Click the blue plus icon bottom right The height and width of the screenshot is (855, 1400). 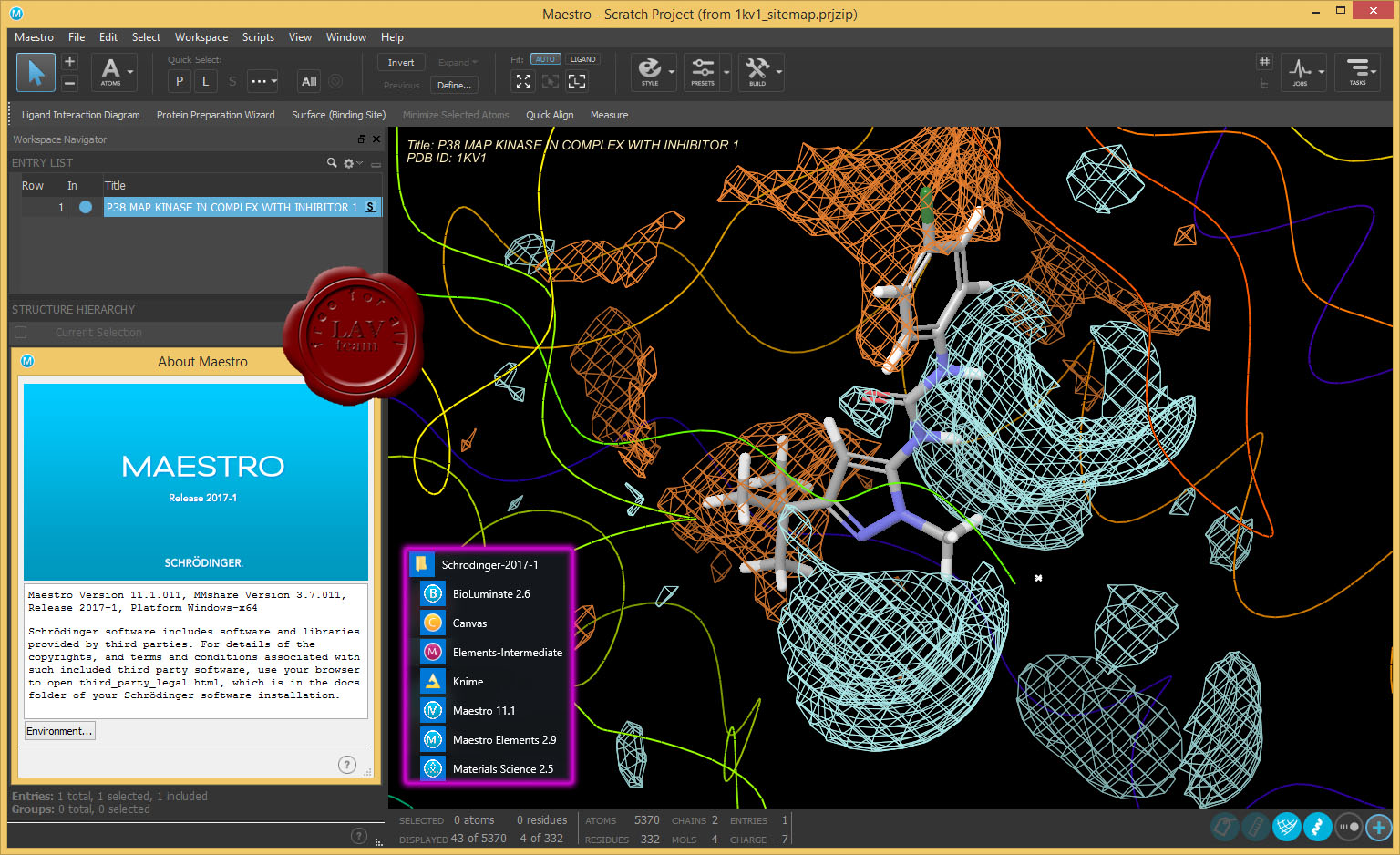(1379, 827)
